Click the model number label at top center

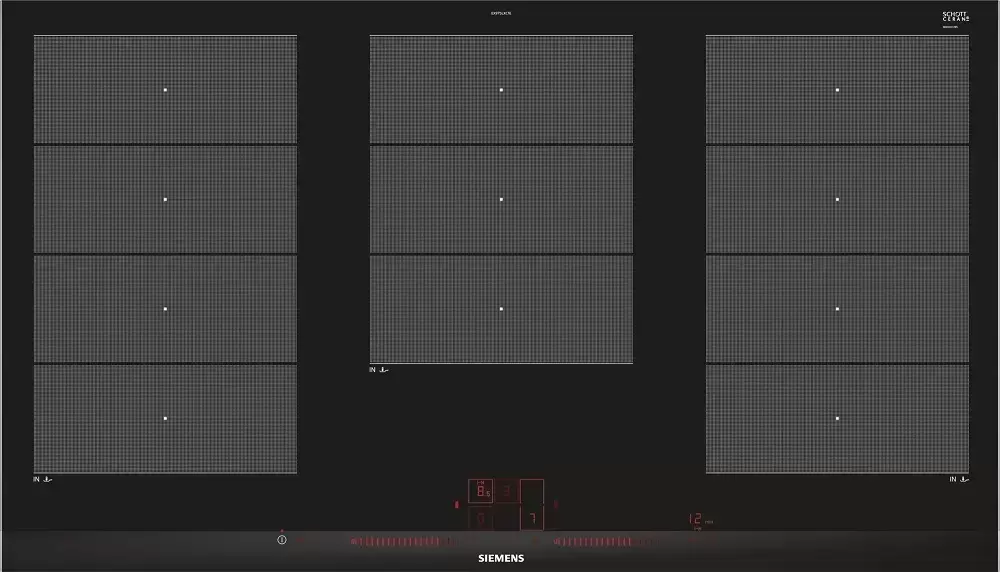[x=501, y=12]
